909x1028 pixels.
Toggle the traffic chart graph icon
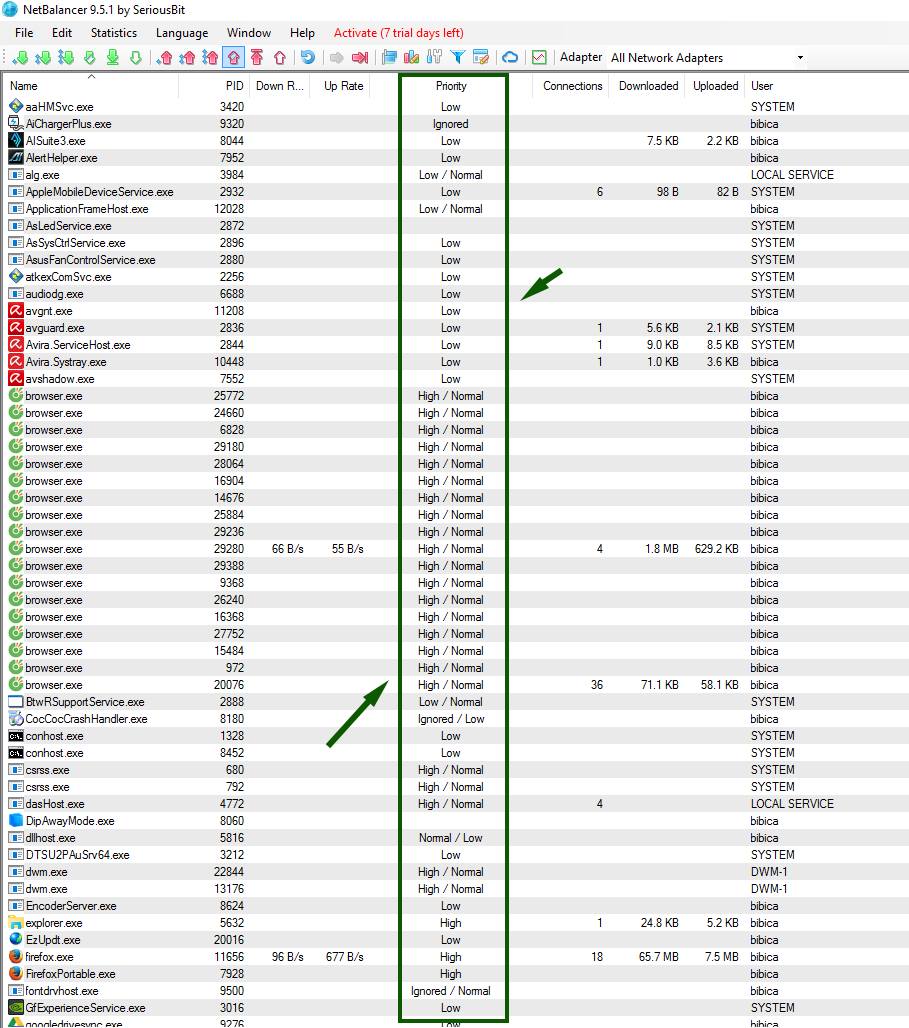[539, 58]
